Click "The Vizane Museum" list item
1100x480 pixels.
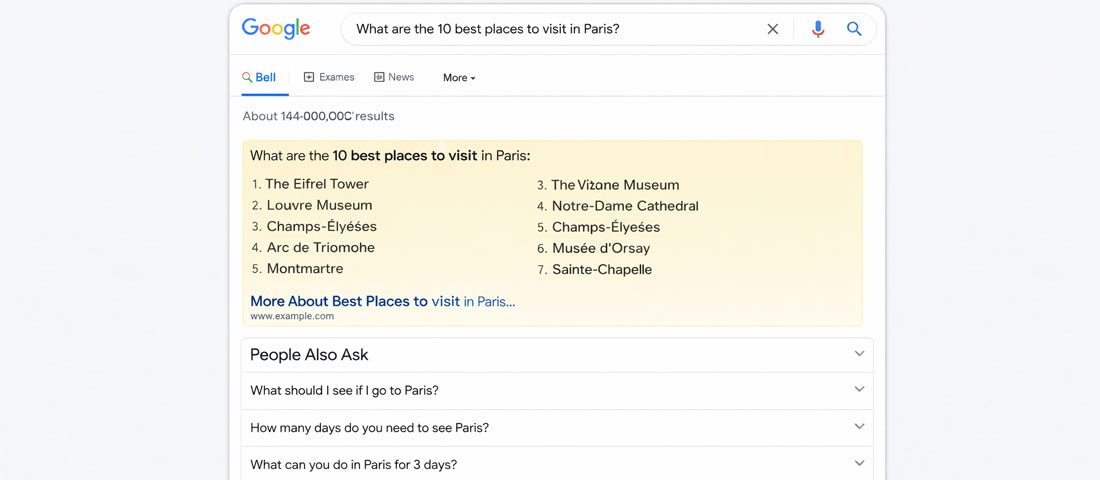pos(615,185)
